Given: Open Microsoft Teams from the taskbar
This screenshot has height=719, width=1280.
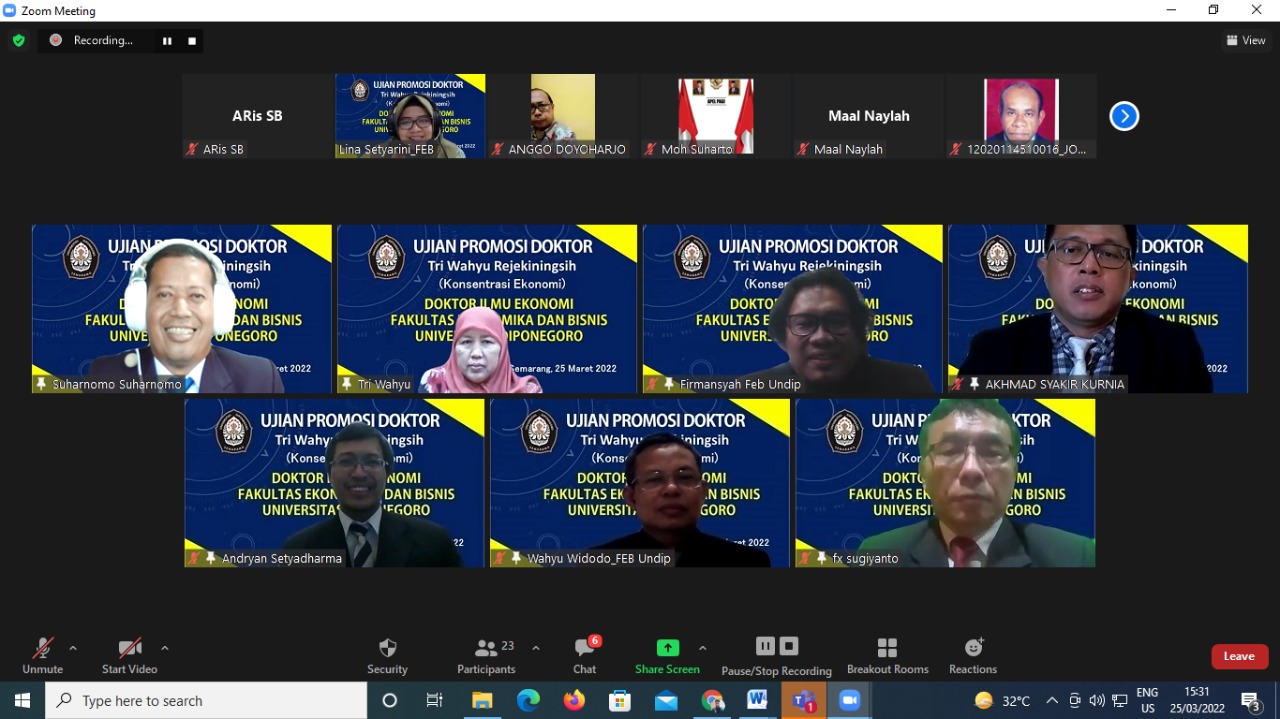Looking at the screenshot, I should [803, 701].
